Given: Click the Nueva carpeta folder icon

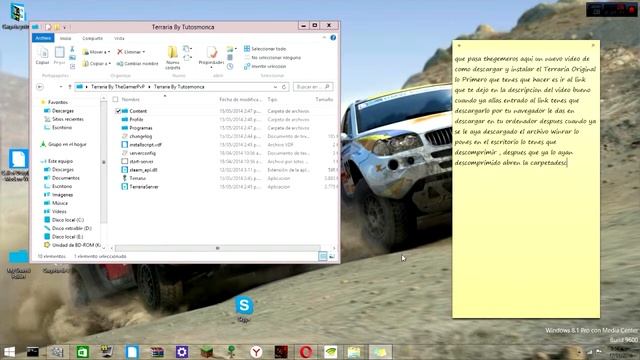Looking at the screenshot, I should (173, 57).
